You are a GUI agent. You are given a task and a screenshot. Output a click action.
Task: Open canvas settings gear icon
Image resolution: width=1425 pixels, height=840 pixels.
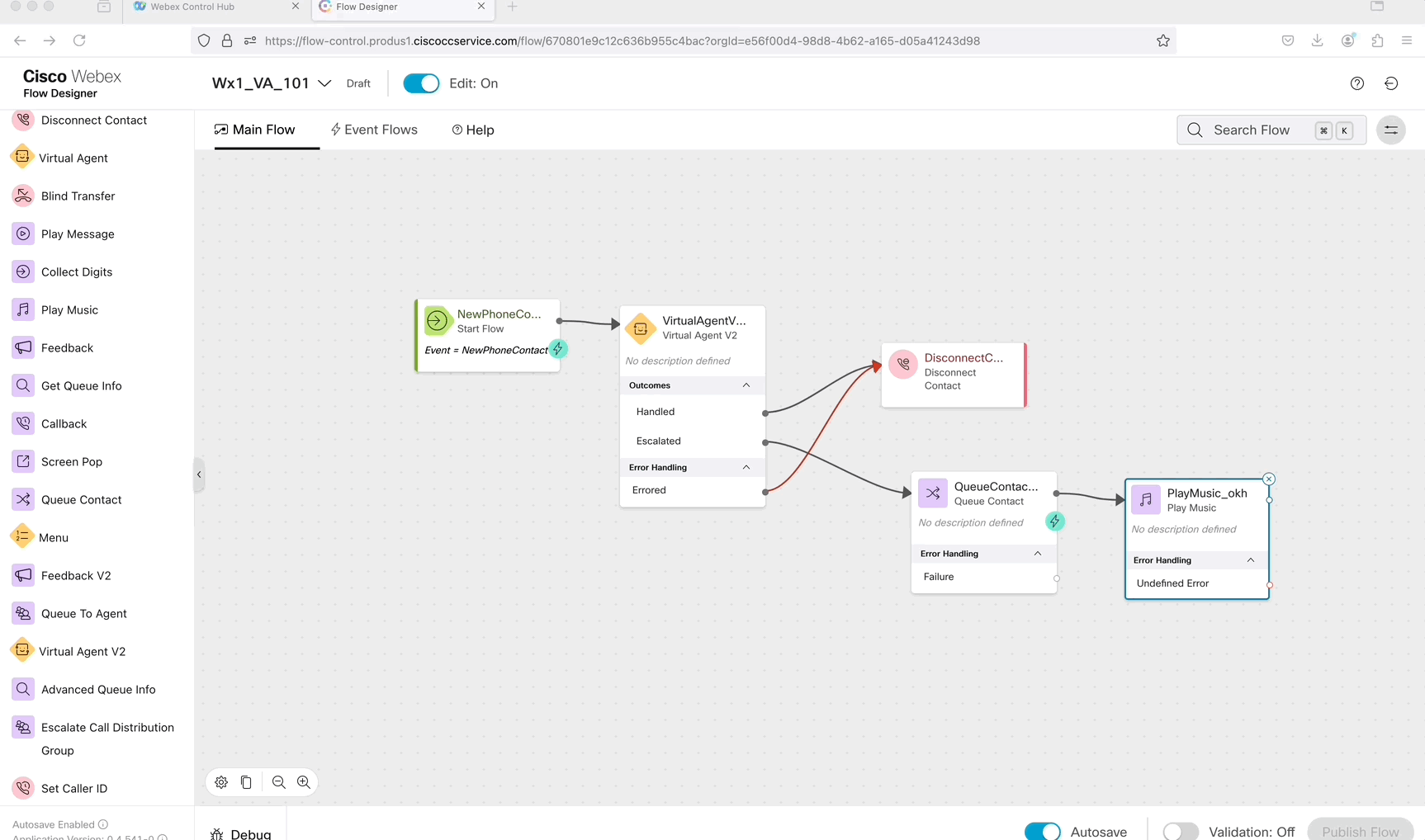(x=221, y=782)
